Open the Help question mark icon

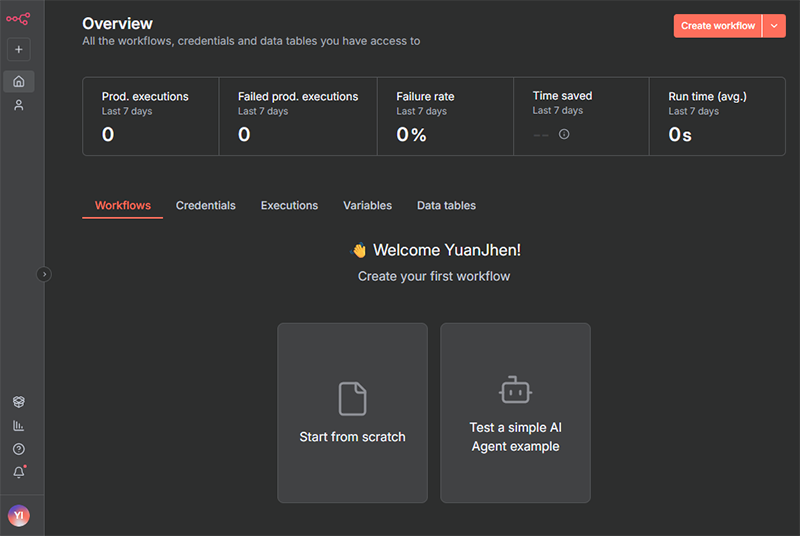[18, 450]
